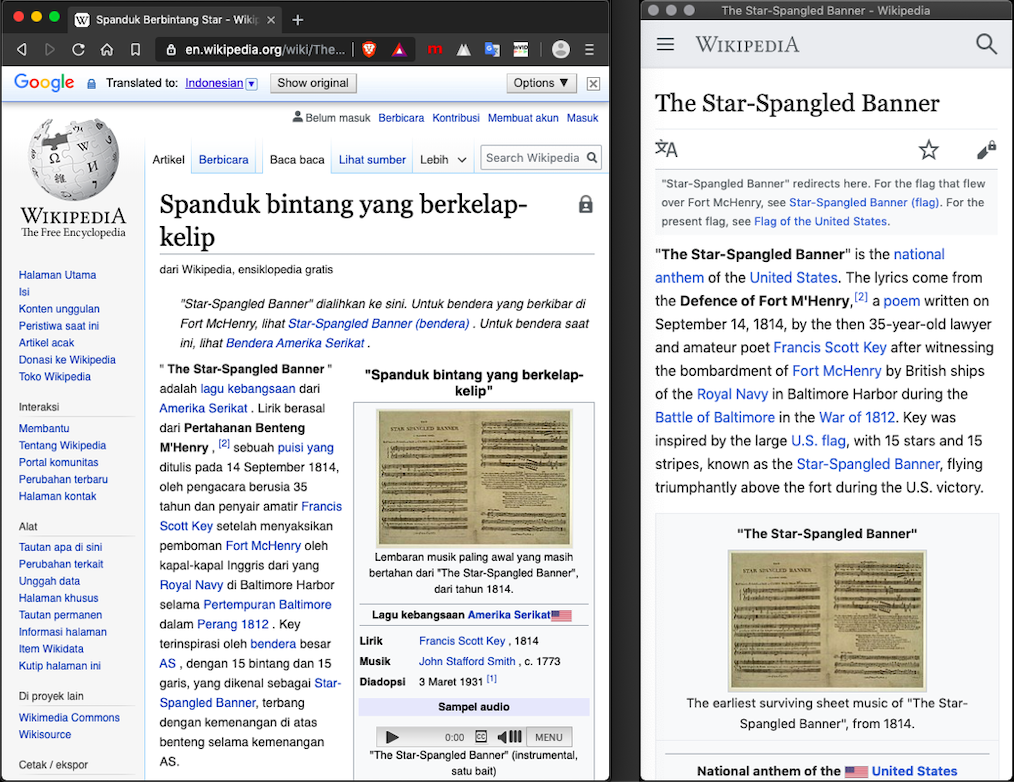Image resolution: width=1014 pixels, height=782 pixels.
Task: Click the Pertempuran Baltimore link
Action: 268,605
